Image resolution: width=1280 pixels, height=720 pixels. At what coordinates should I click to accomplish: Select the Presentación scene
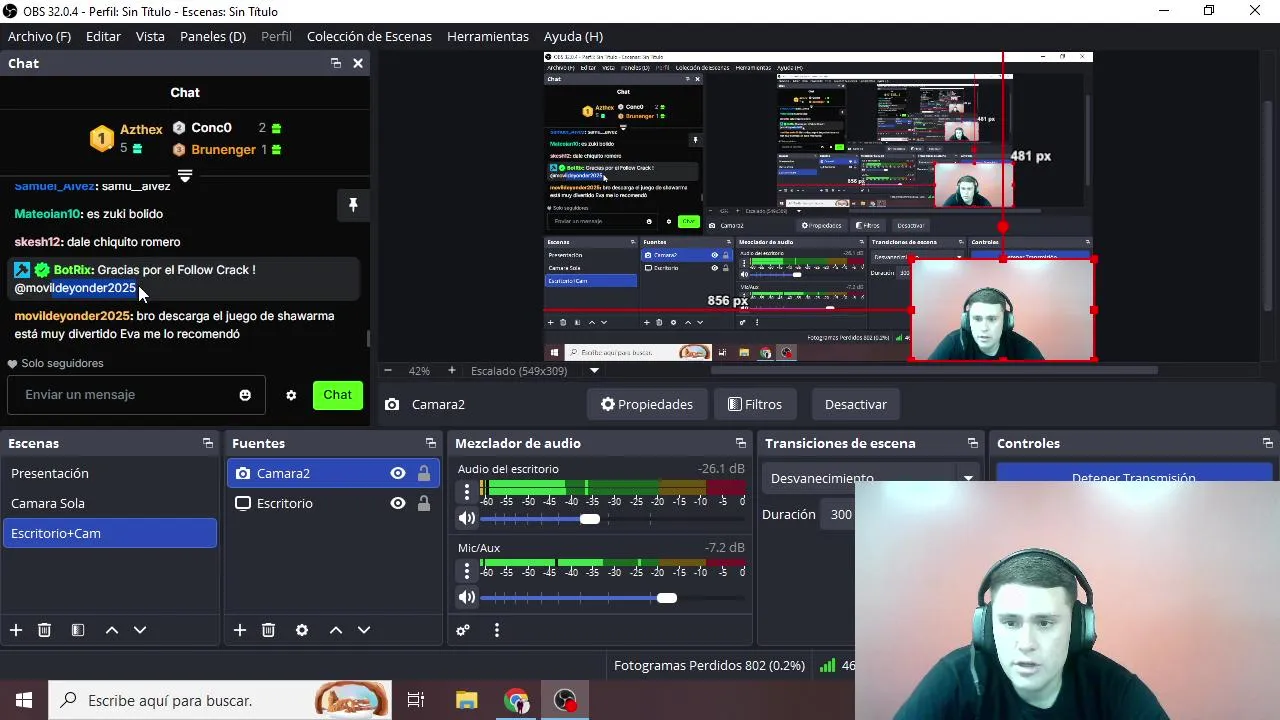click(x=110, y=474)
